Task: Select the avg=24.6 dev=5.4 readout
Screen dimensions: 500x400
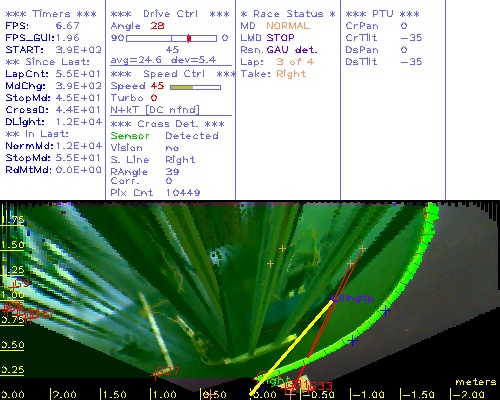Action: coord(163,60)
